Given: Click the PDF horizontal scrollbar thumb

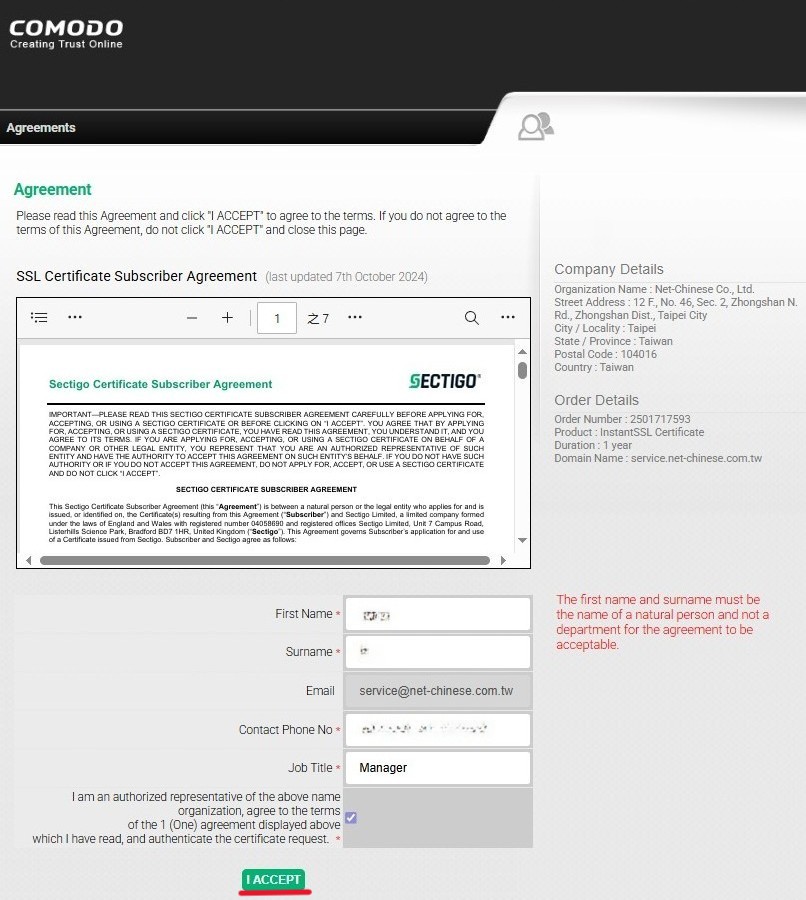Looking at the screenshot, I should click(265, 560).
